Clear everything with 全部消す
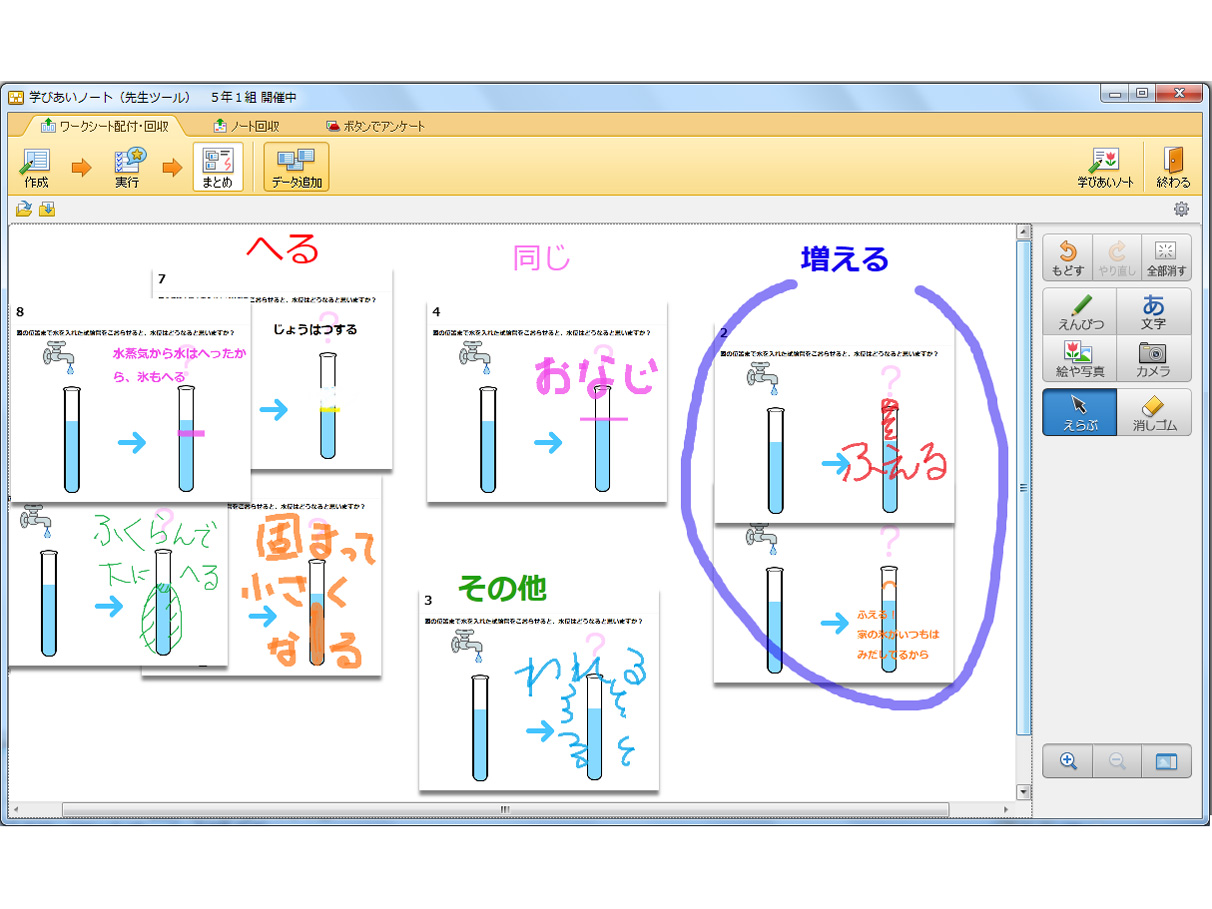This screenshot has height=909, width=1212. pos(1166,257)
